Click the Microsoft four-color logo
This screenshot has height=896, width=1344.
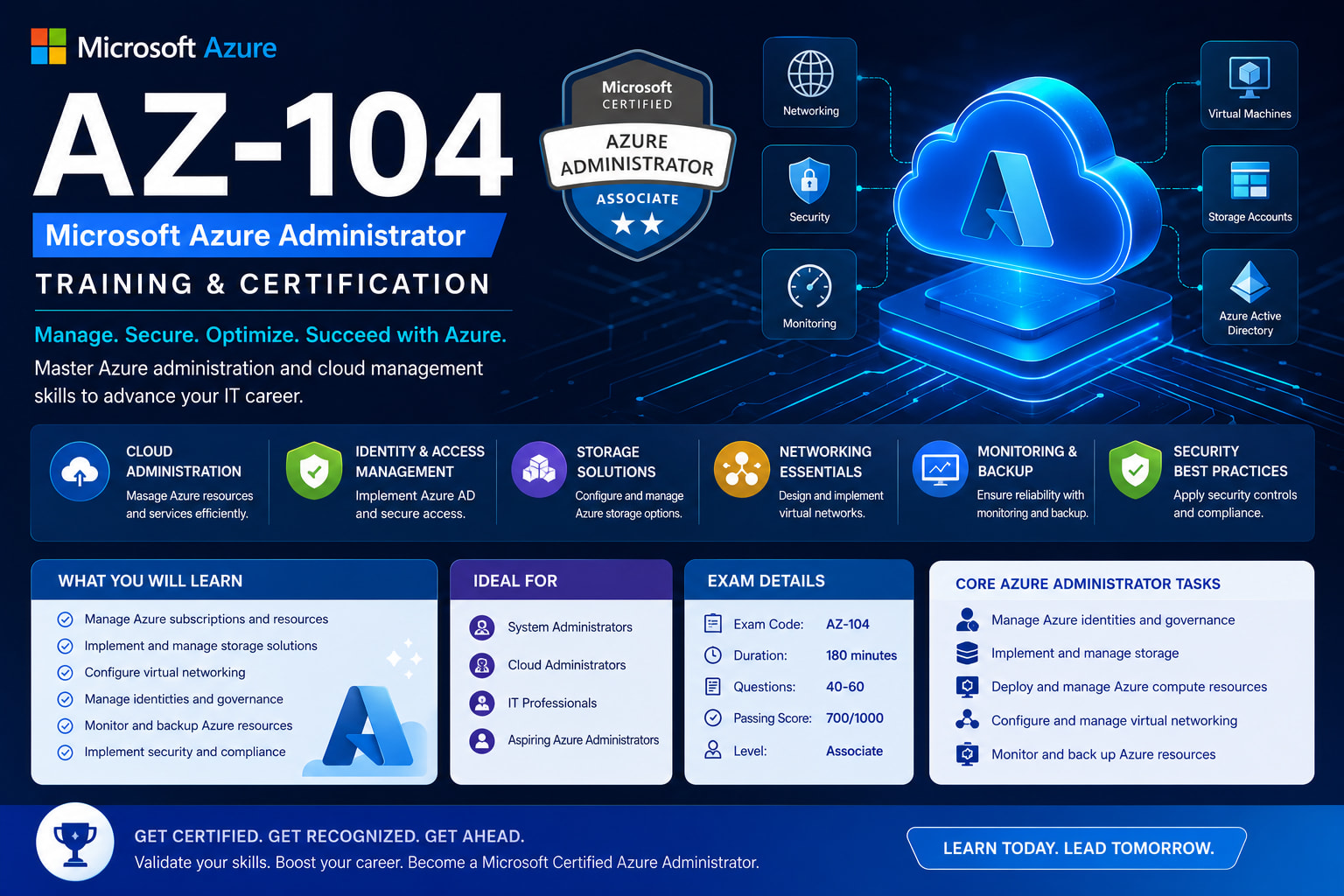(x=48, y=46)
